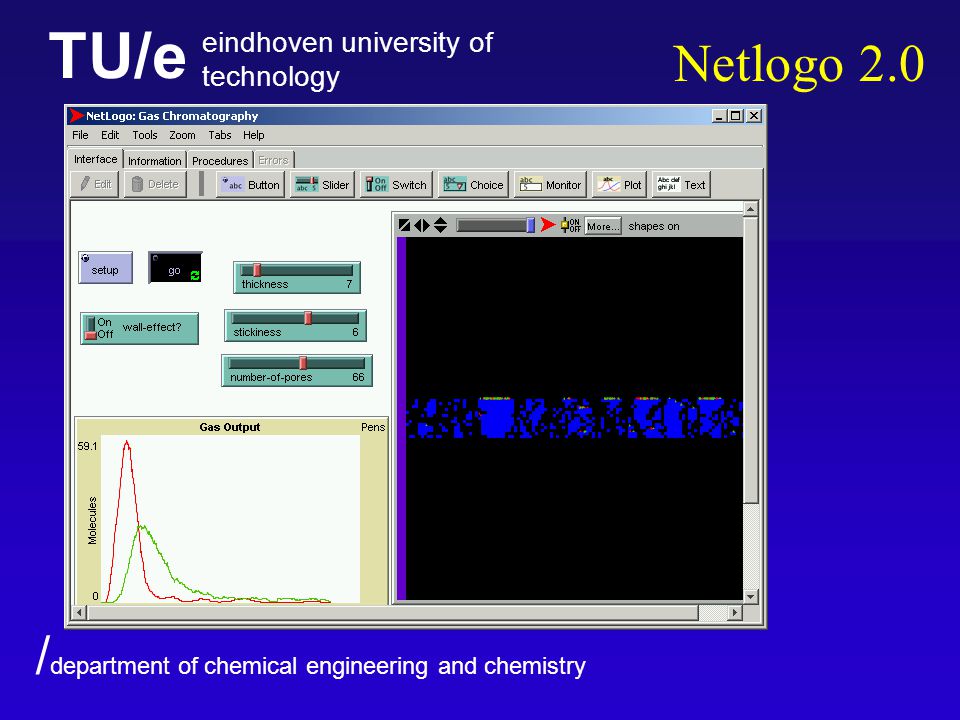Add a new Plot widget

619,184
